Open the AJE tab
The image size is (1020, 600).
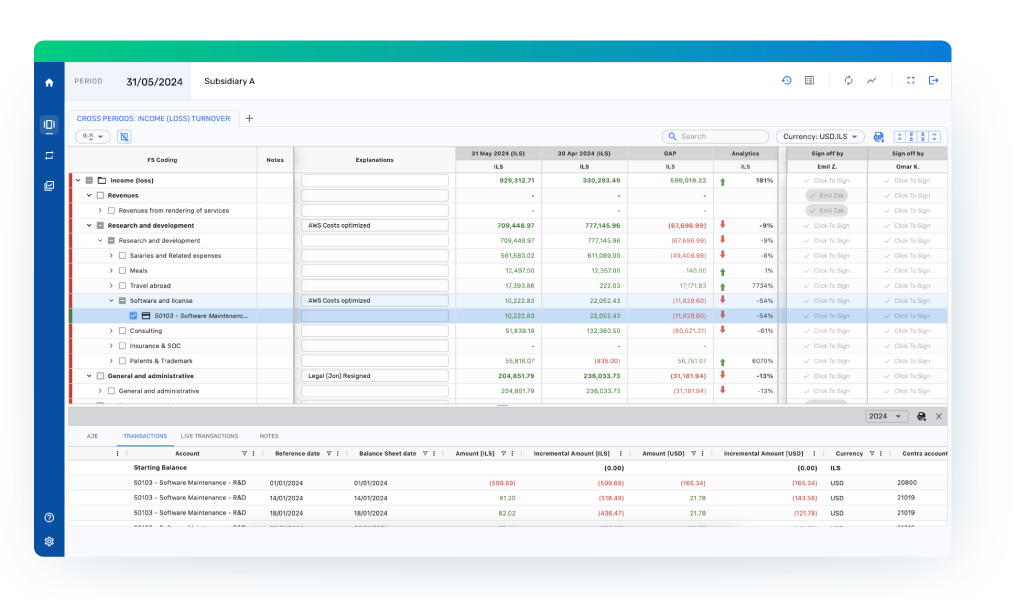(x=92, y=436)
